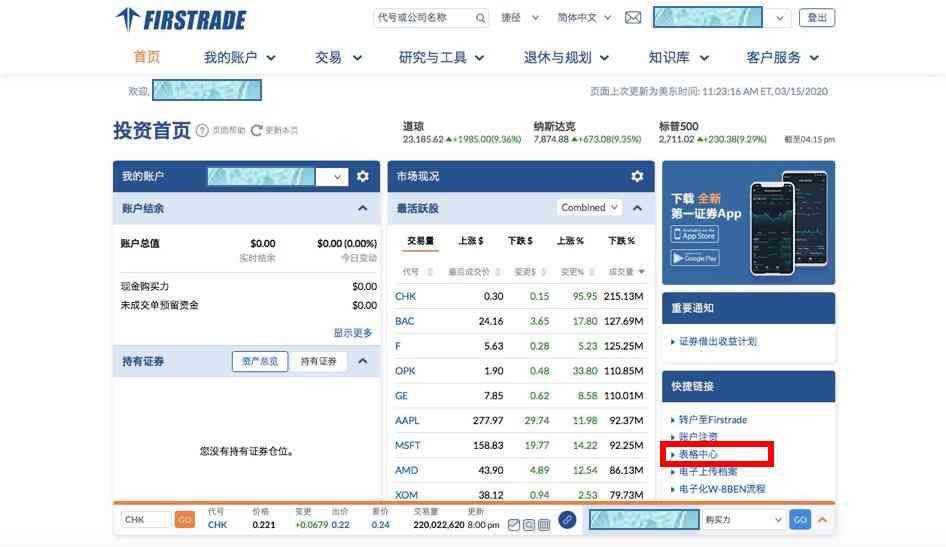Screen dimensions: 946x547
Task: Open the Combined dropdown
Action: point(590,208)
